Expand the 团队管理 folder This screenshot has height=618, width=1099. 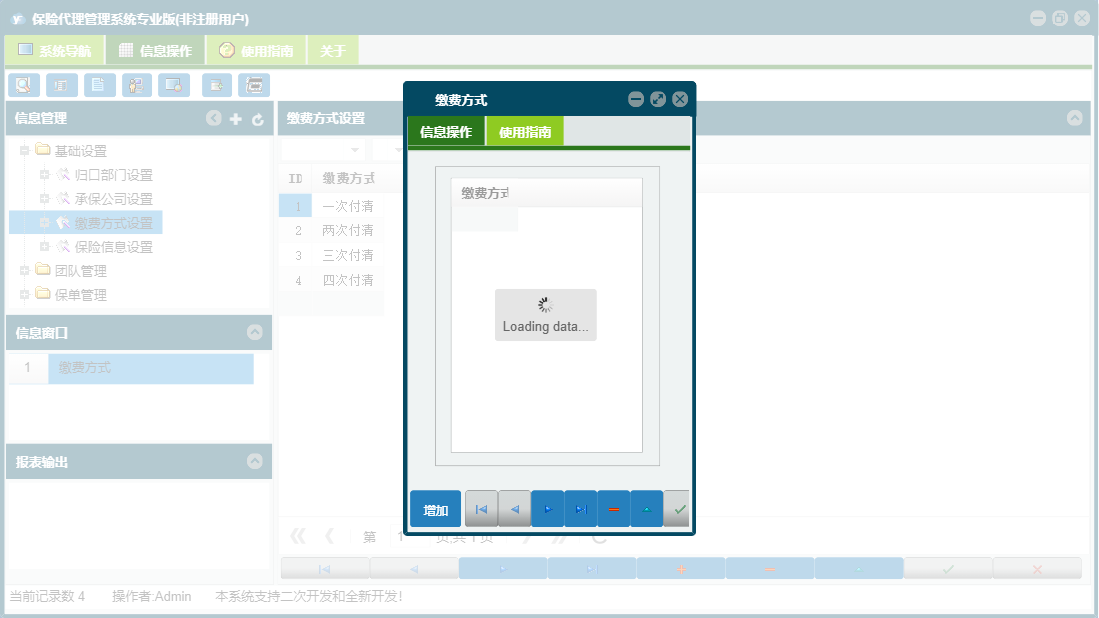pyautogui.click(x=22, y=270)
